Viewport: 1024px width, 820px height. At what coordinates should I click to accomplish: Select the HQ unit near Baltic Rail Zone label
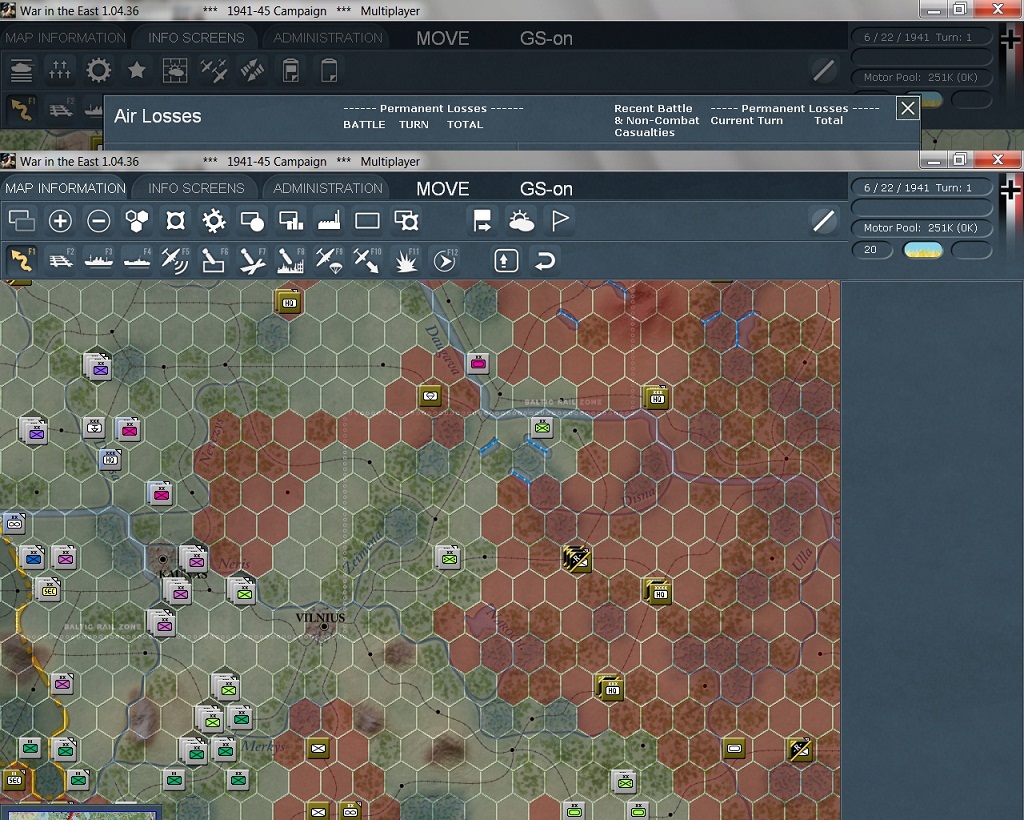(x=656, y=397)
